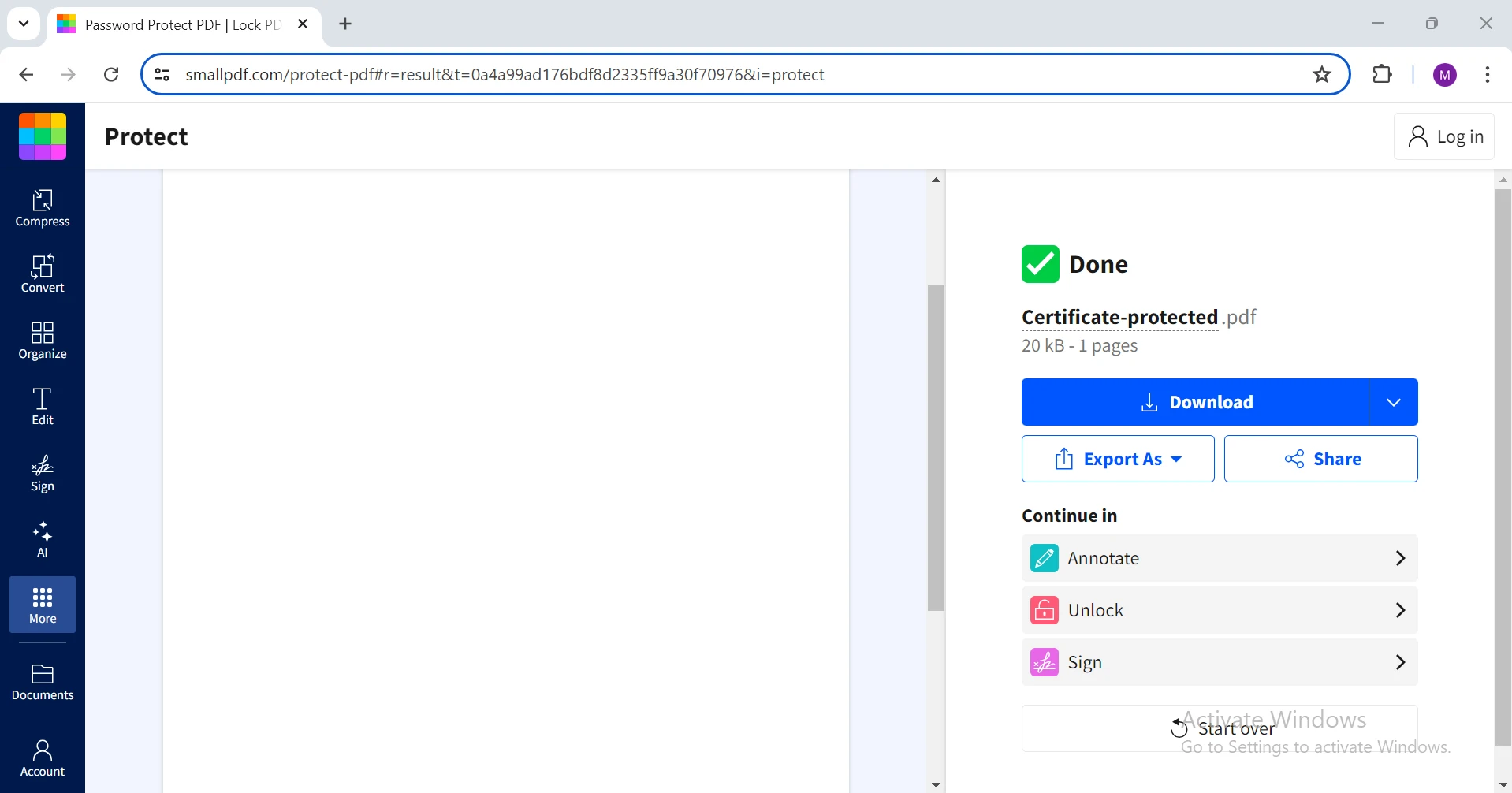Open the Compress tool in sidebar
Screen dimensions: 1512x793
(43, 208)
